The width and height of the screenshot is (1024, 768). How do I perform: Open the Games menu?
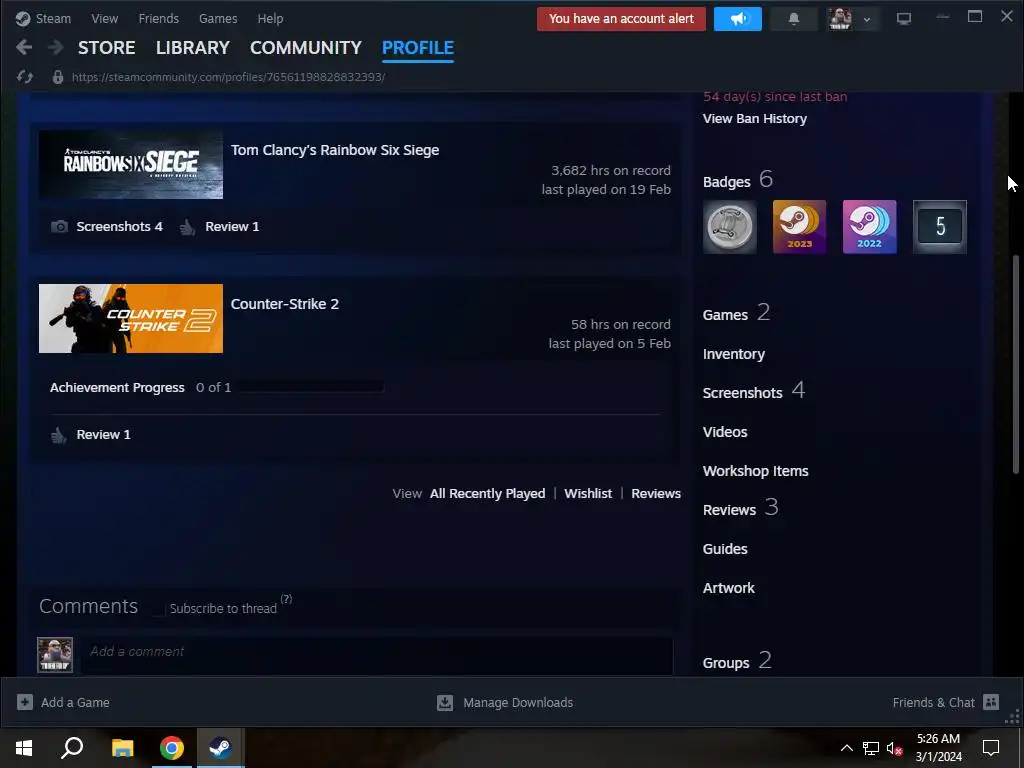click(x=218, y=18)
